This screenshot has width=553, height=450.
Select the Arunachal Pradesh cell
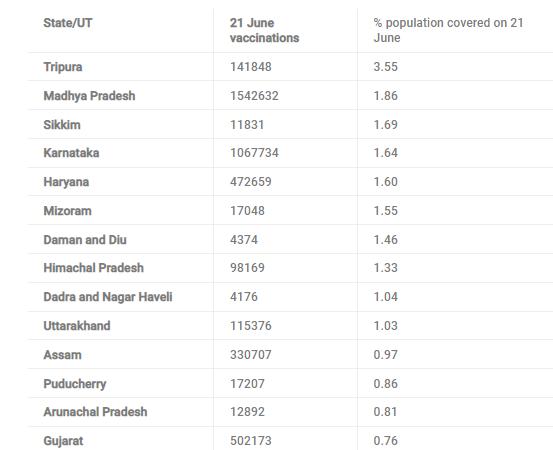click(x=95, y=412)
